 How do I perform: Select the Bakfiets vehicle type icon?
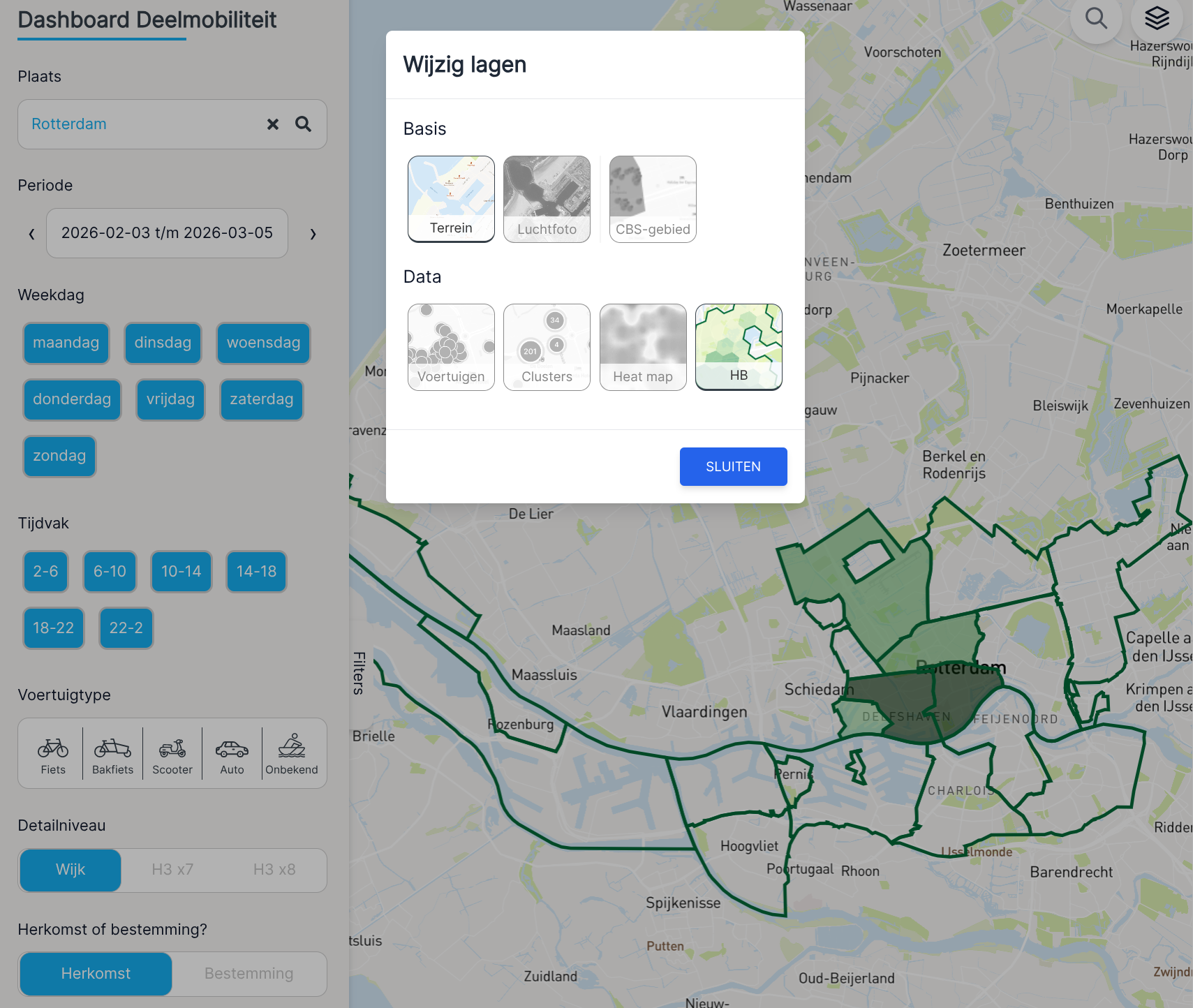[112, 755]
